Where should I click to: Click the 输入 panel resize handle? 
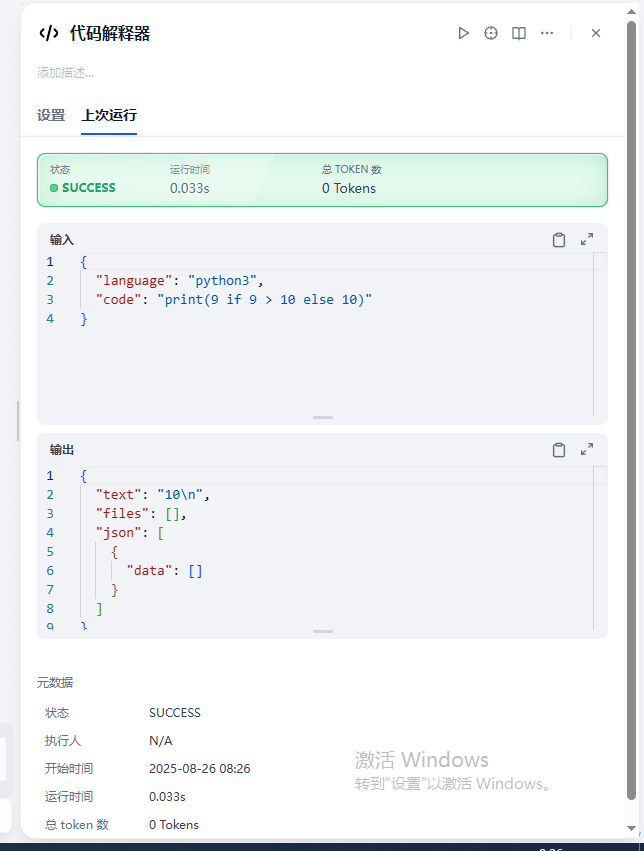(x=323, y=417)
